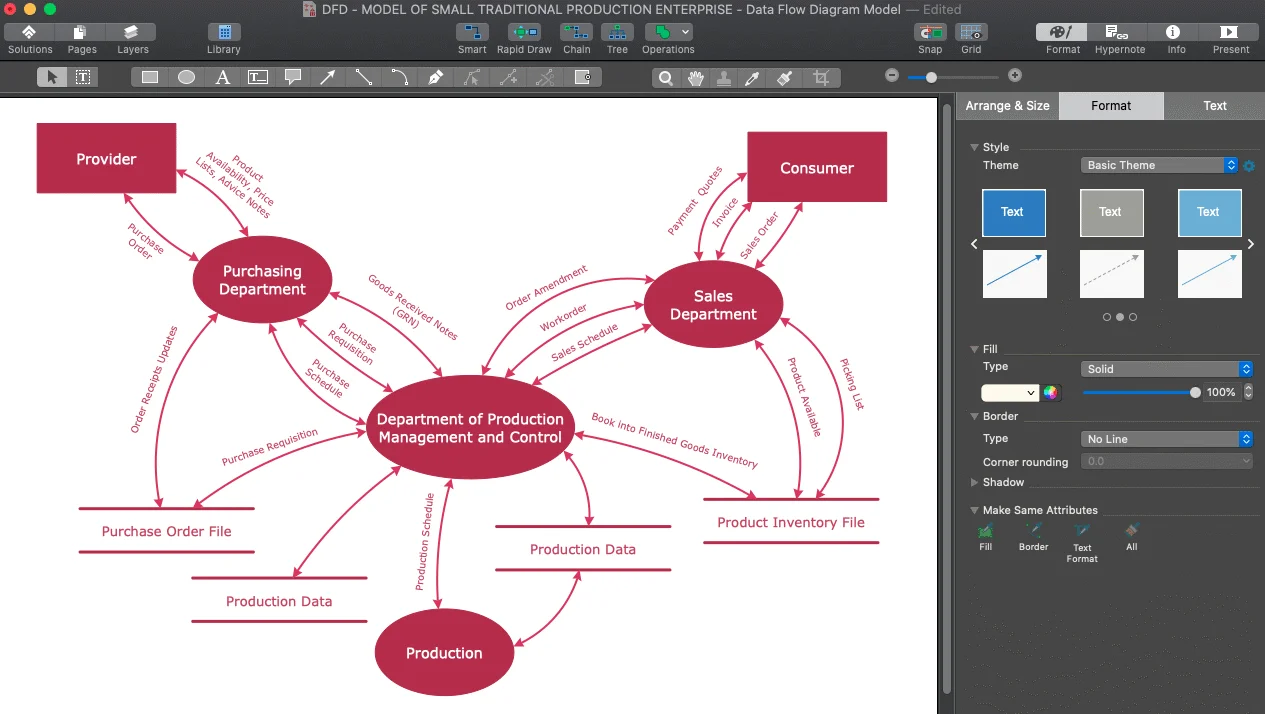The height and width of the screenshot is (714, 1265).
Task: Select the Production ellipse in the diagram
Action: [444, 653]
